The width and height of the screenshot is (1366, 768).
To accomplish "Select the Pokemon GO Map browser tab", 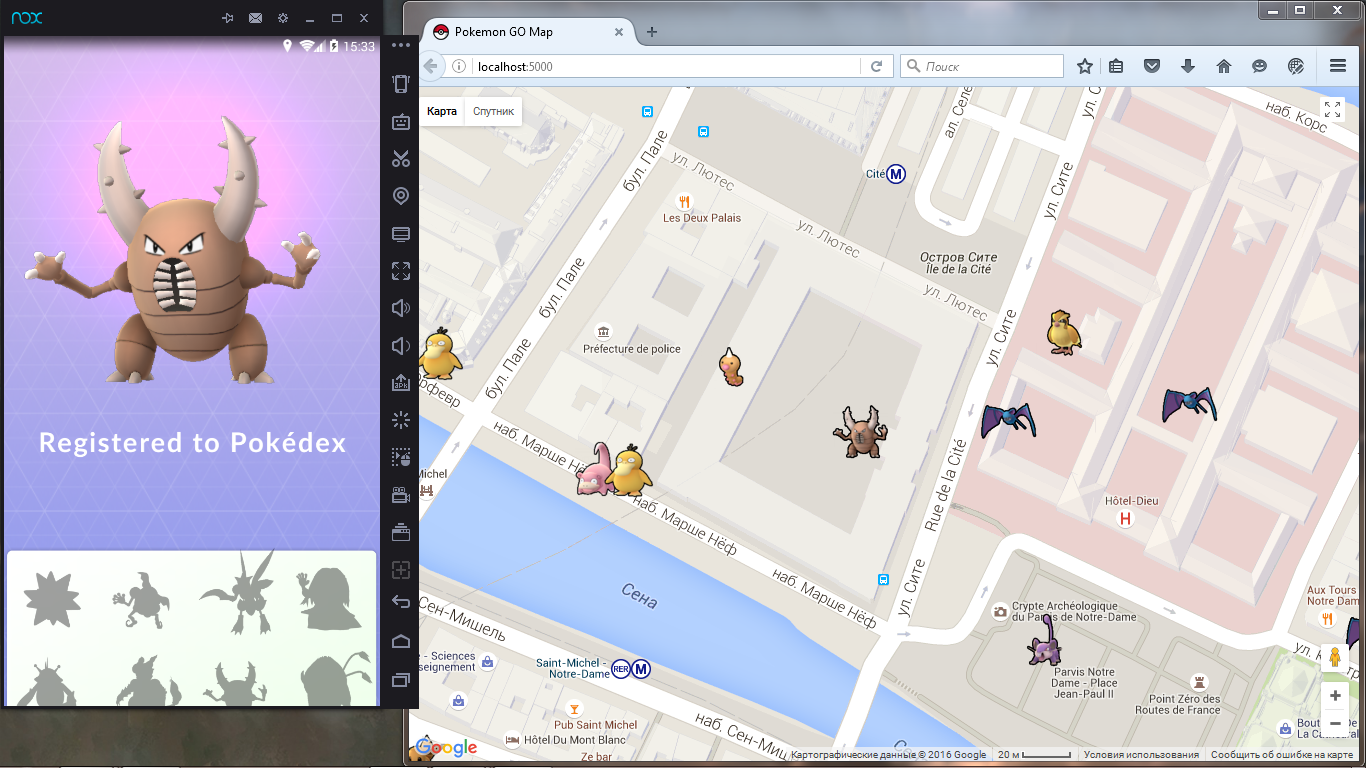I will pos(530,32).
